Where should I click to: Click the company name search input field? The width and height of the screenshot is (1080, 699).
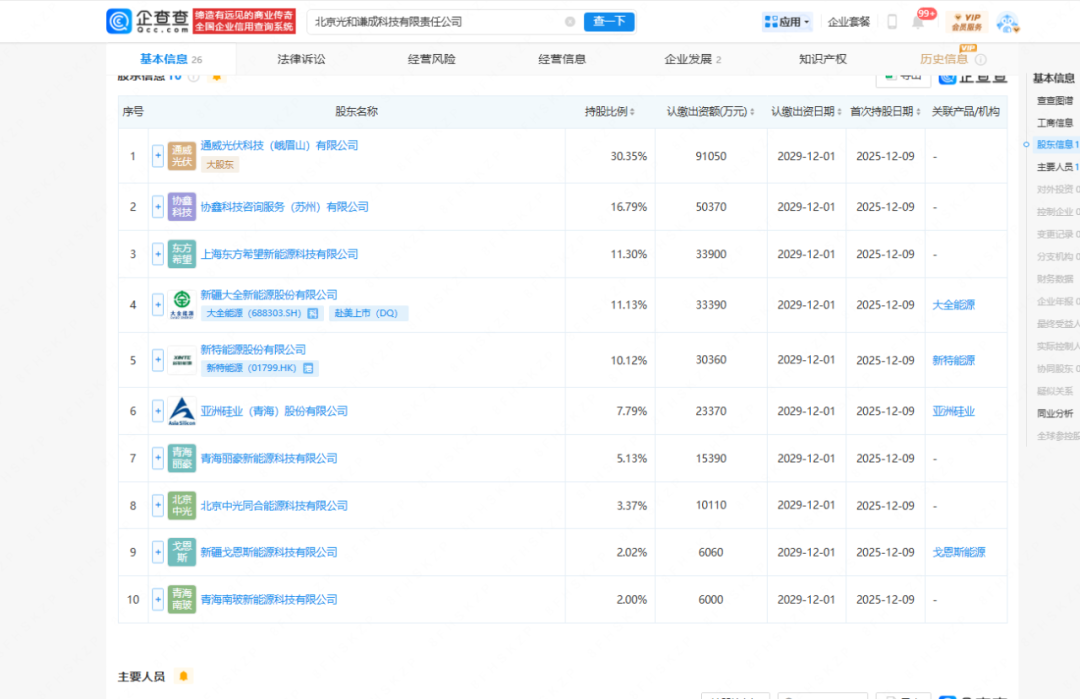tap(436, 21)
